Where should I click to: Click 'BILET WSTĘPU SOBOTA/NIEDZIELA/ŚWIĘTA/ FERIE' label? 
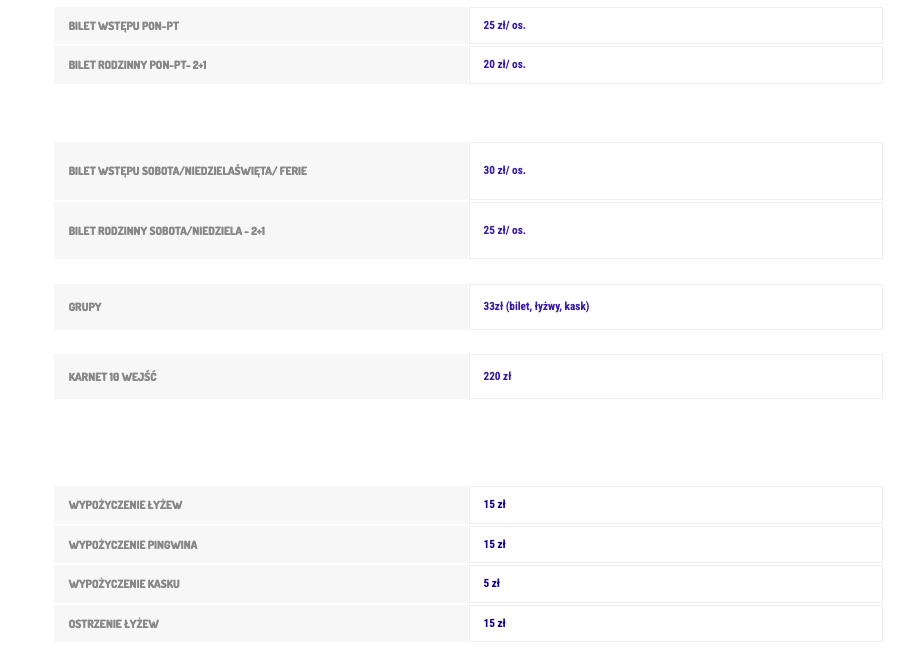point(187,171)
